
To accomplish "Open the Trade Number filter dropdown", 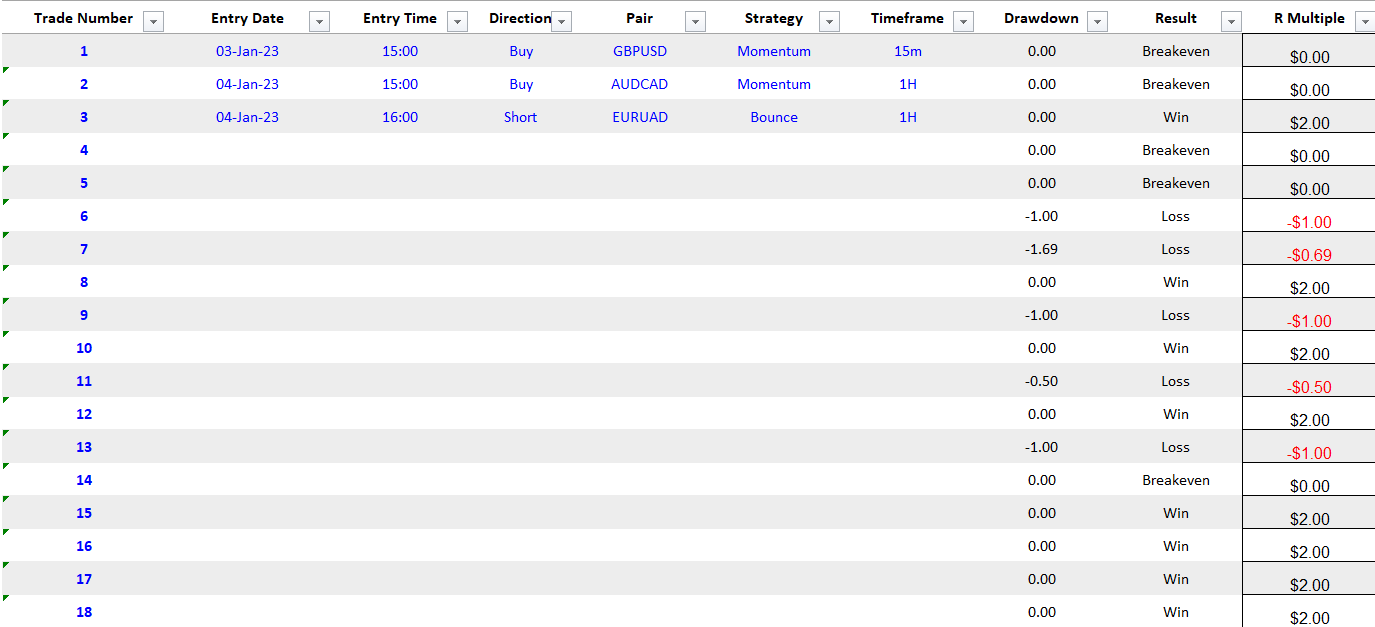I will point(154,22).
